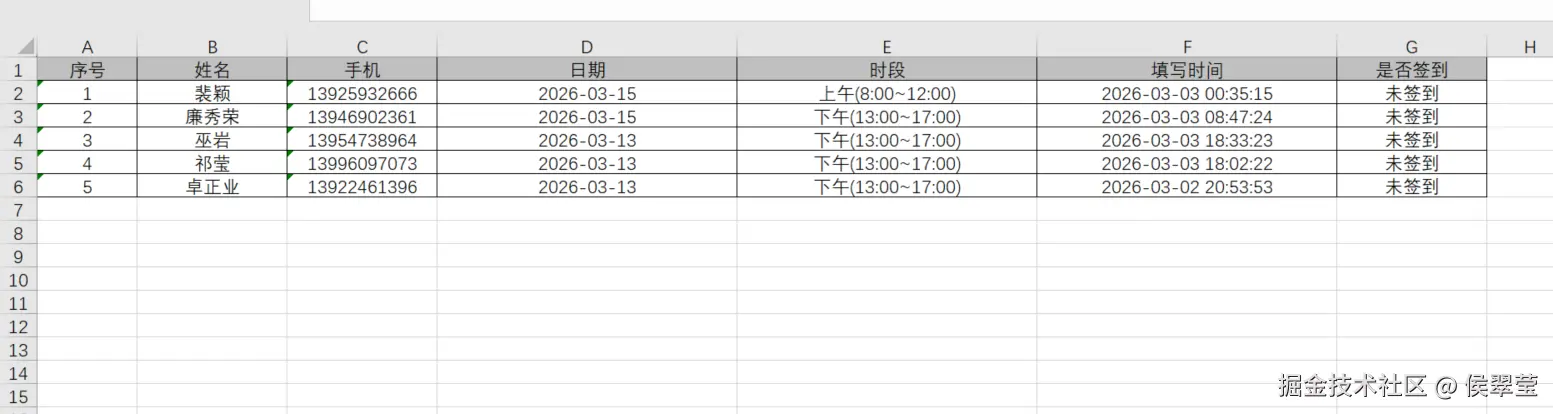Screen dimensions: 1553x414
Task: Click the phone number 13946902361 cell
Action: click(362, 117)
